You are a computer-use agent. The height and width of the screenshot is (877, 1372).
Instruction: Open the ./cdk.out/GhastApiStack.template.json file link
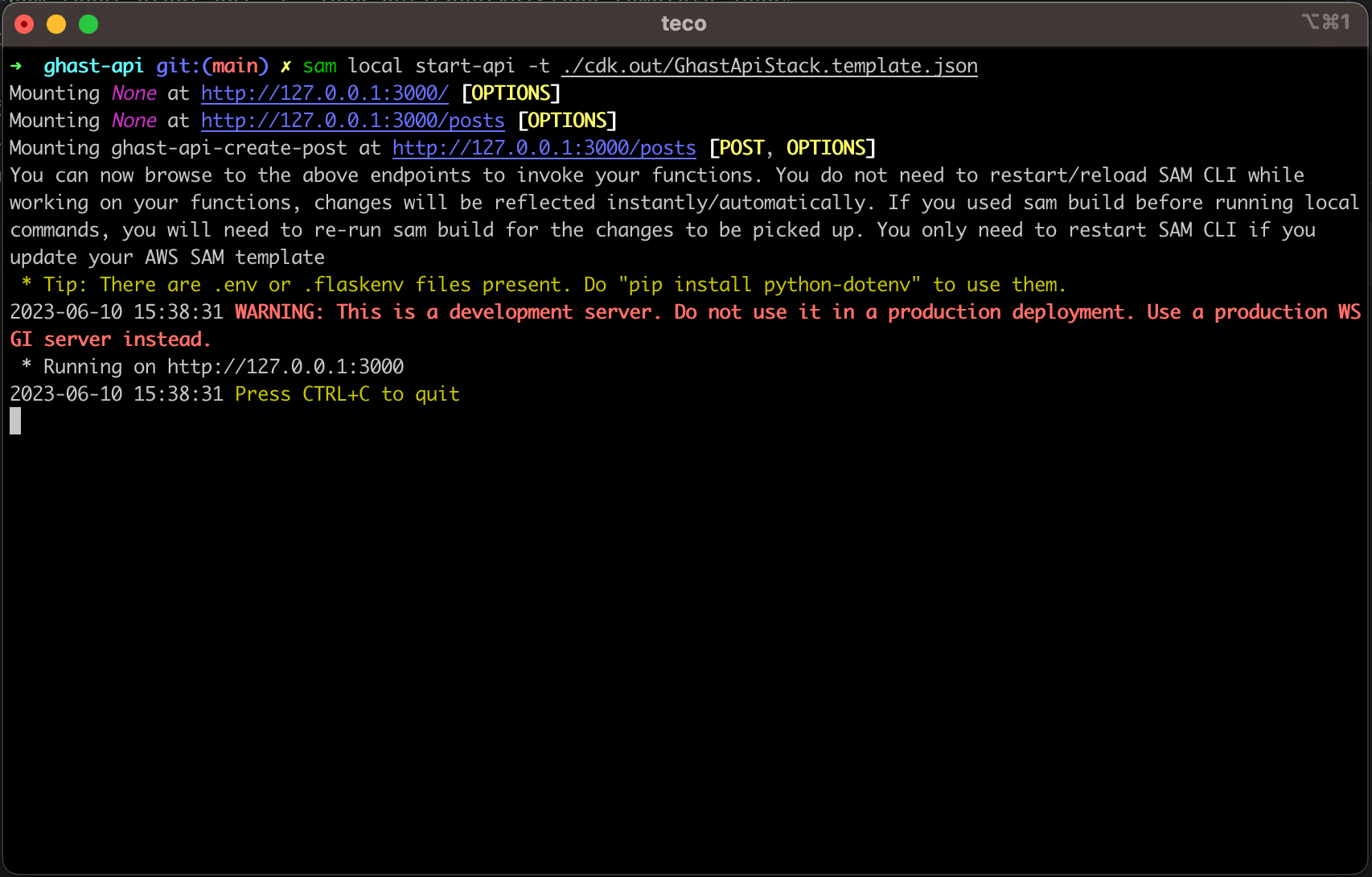point(769,65)
